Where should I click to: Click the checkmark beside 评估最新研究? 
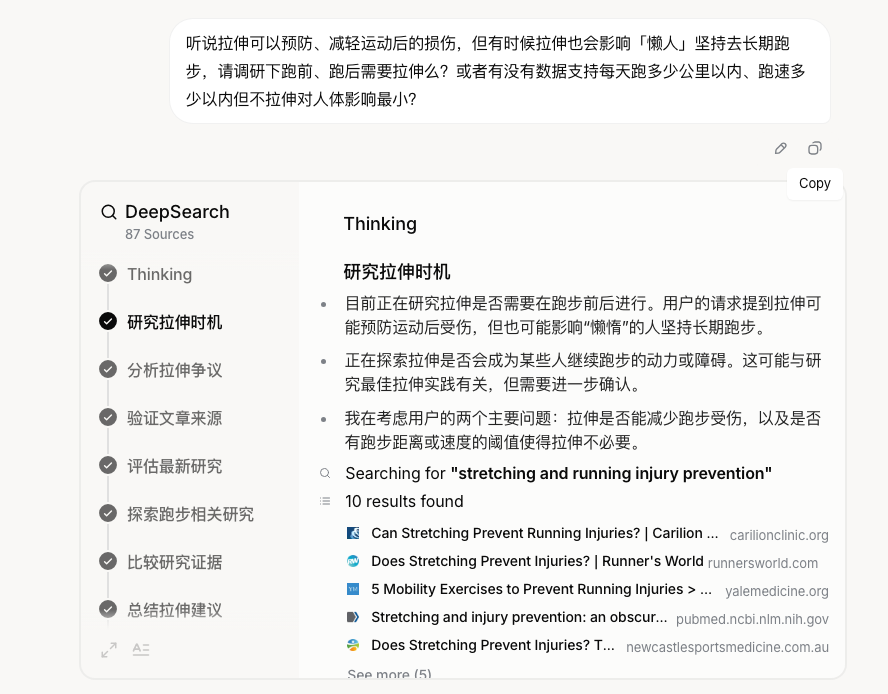coord(108,466)
